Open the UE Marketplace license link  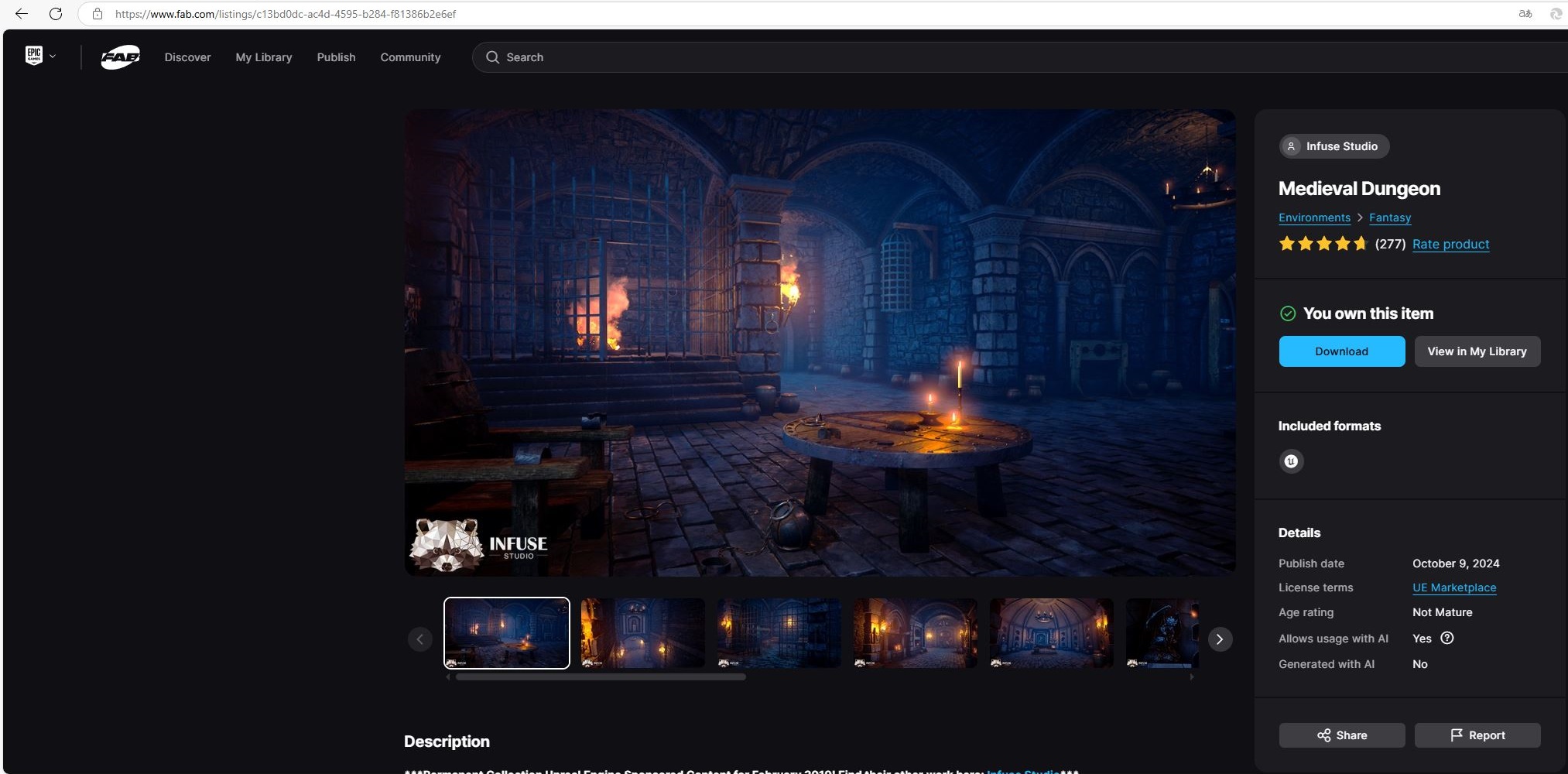coord(1454,587)
